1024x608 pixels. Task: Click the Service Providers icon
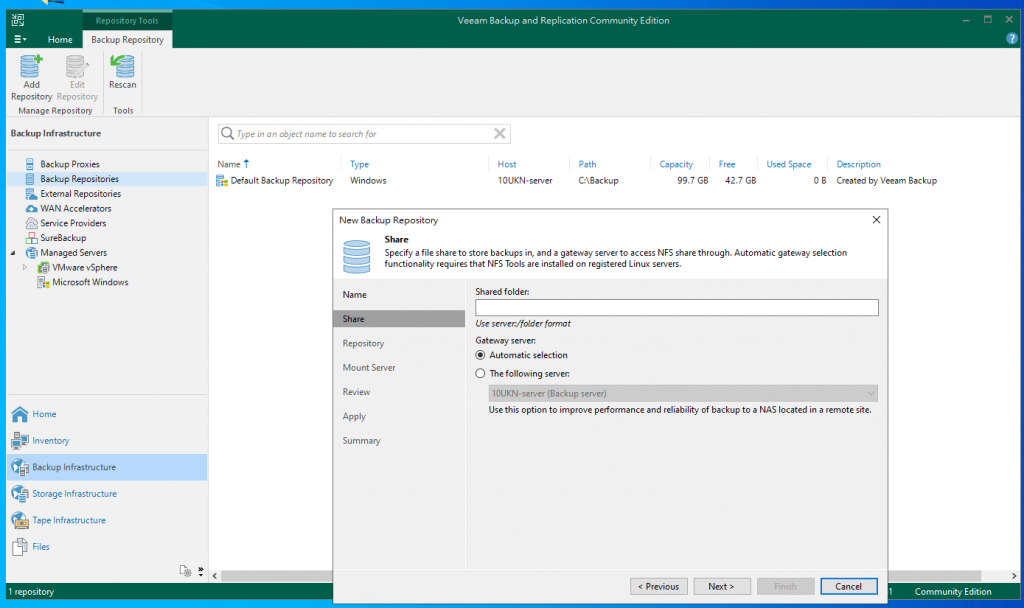click(31, 223)
